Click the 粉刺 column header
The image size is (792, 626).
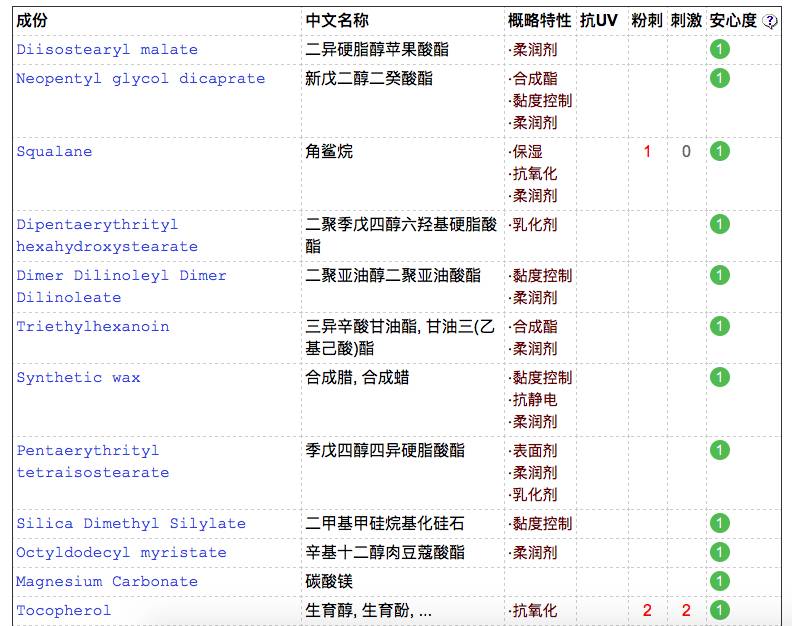tap(646, 21)
